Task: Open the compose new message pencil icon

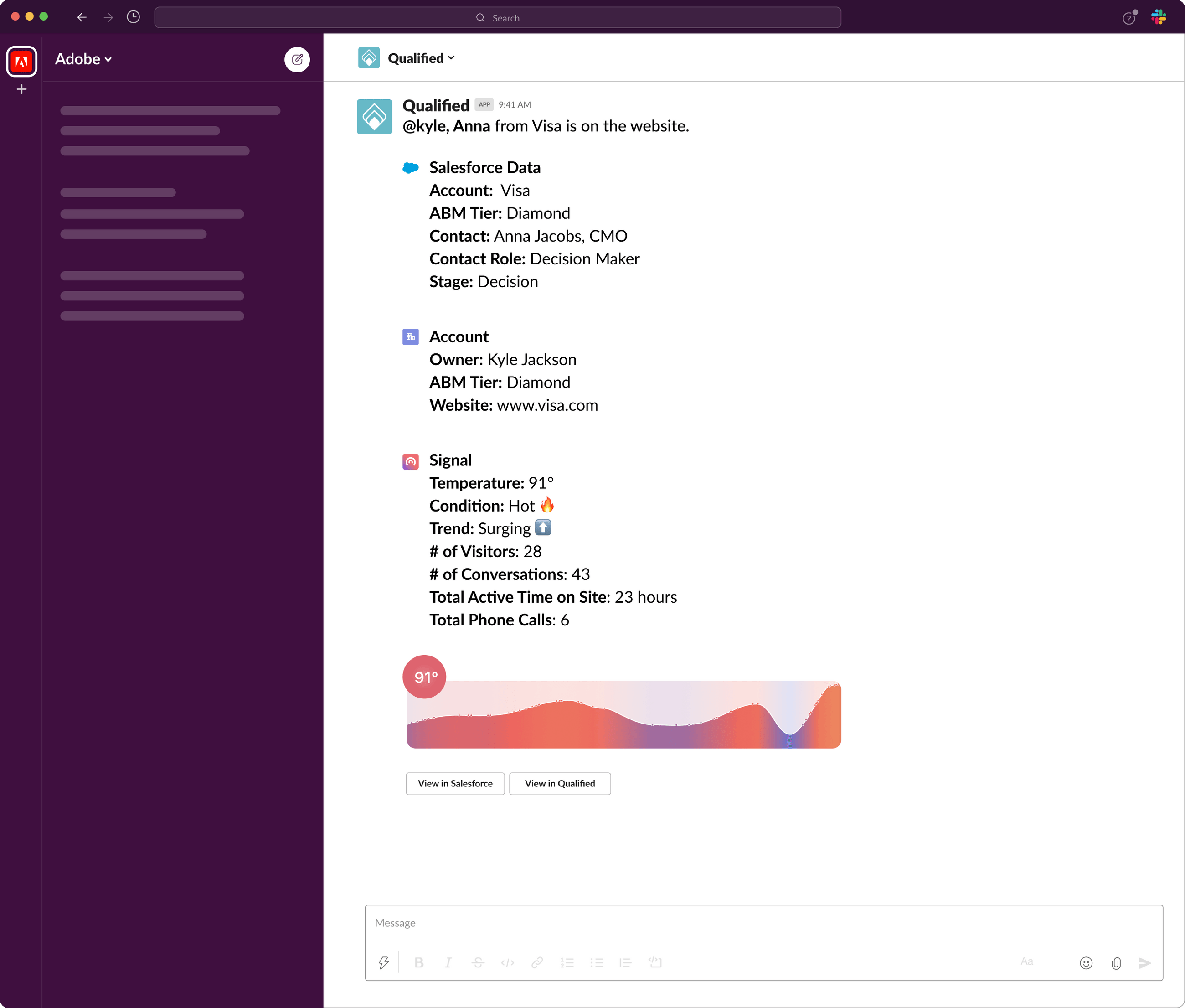Action: pos(297,59)
